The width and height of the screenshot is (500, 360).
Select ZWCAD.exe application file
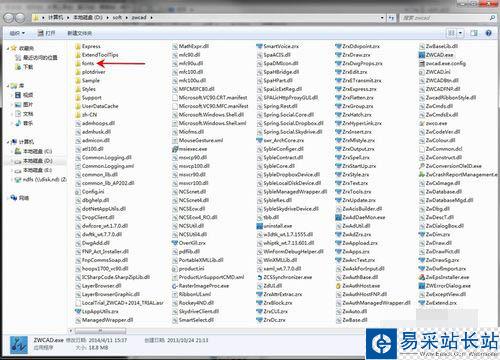pyautogui.click(x=436, y=55)
